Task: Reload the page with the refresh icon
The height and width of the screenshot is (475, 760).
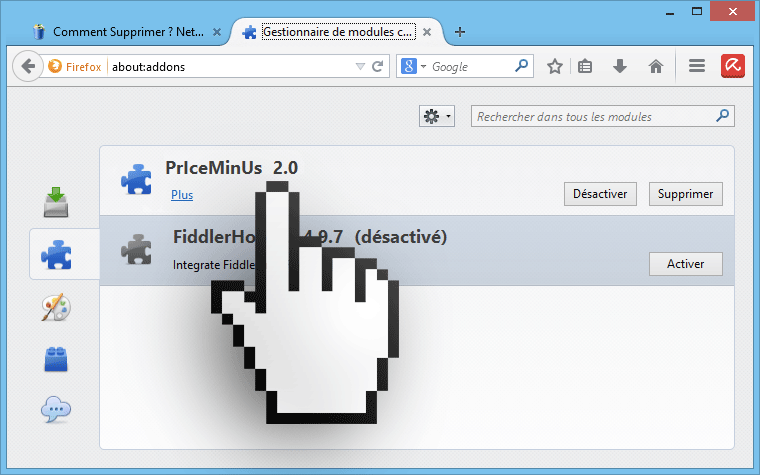Action: coord(378,66)
